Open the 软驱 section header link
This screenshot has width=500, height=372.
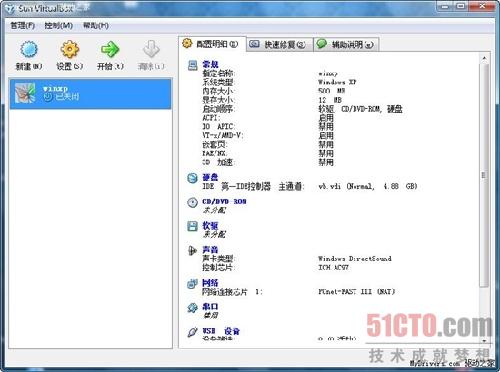coord(210,226)
